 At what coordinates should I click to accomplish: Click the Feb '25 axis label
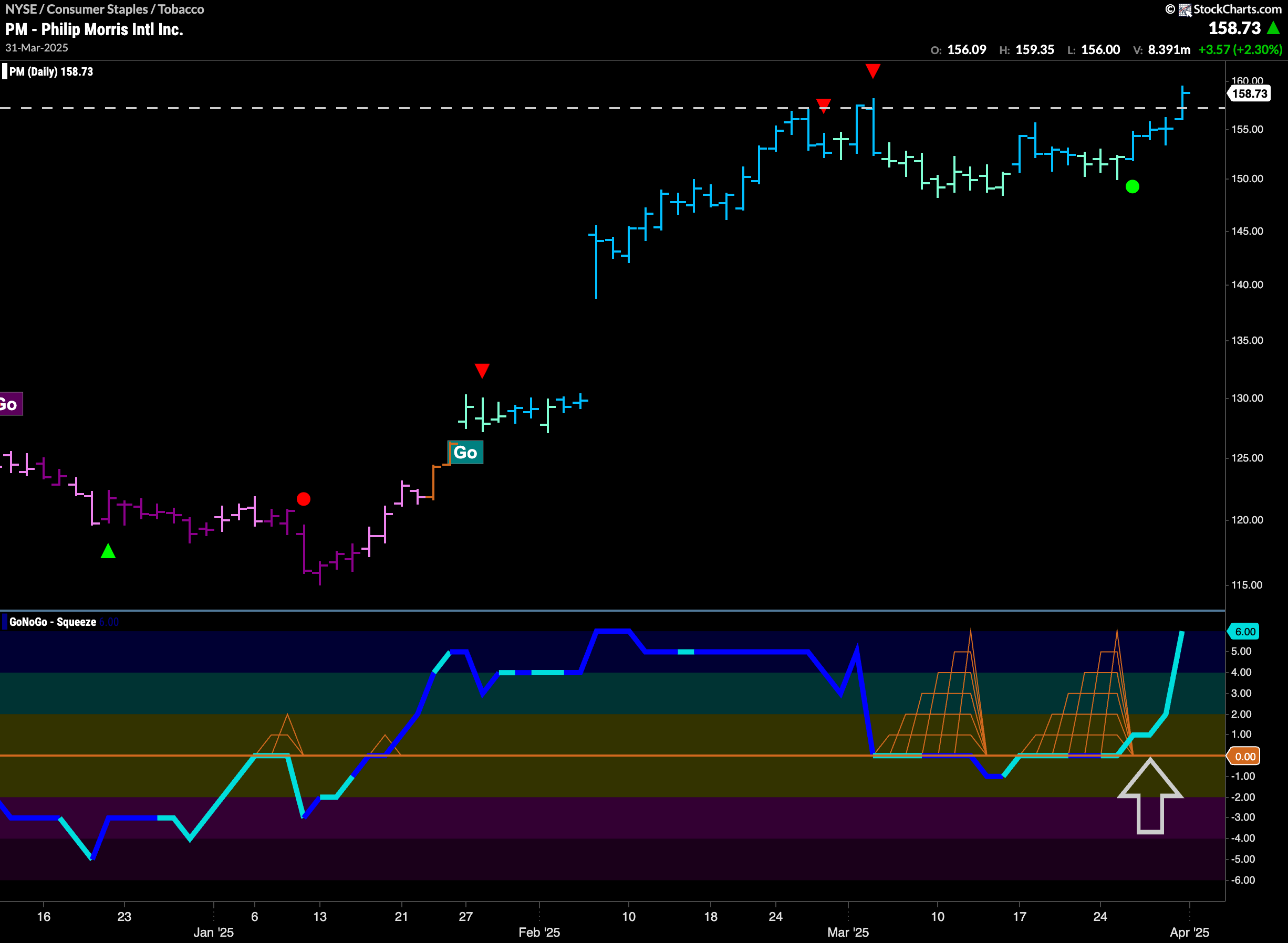[x=539, y=932]
